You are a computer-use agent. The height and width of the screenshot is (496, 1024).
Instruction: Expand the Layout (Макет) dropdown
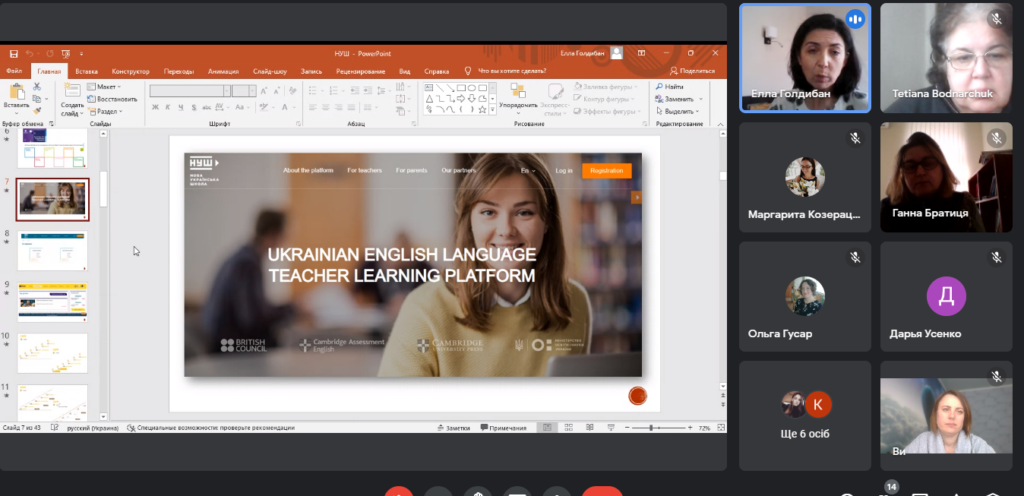pos(108,87)
